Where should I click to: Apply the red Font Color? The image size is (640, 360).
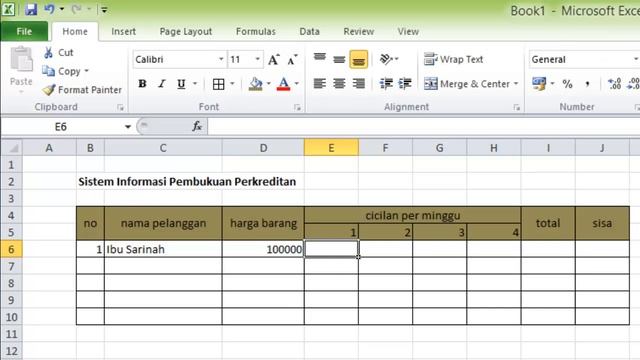[283, 84]
